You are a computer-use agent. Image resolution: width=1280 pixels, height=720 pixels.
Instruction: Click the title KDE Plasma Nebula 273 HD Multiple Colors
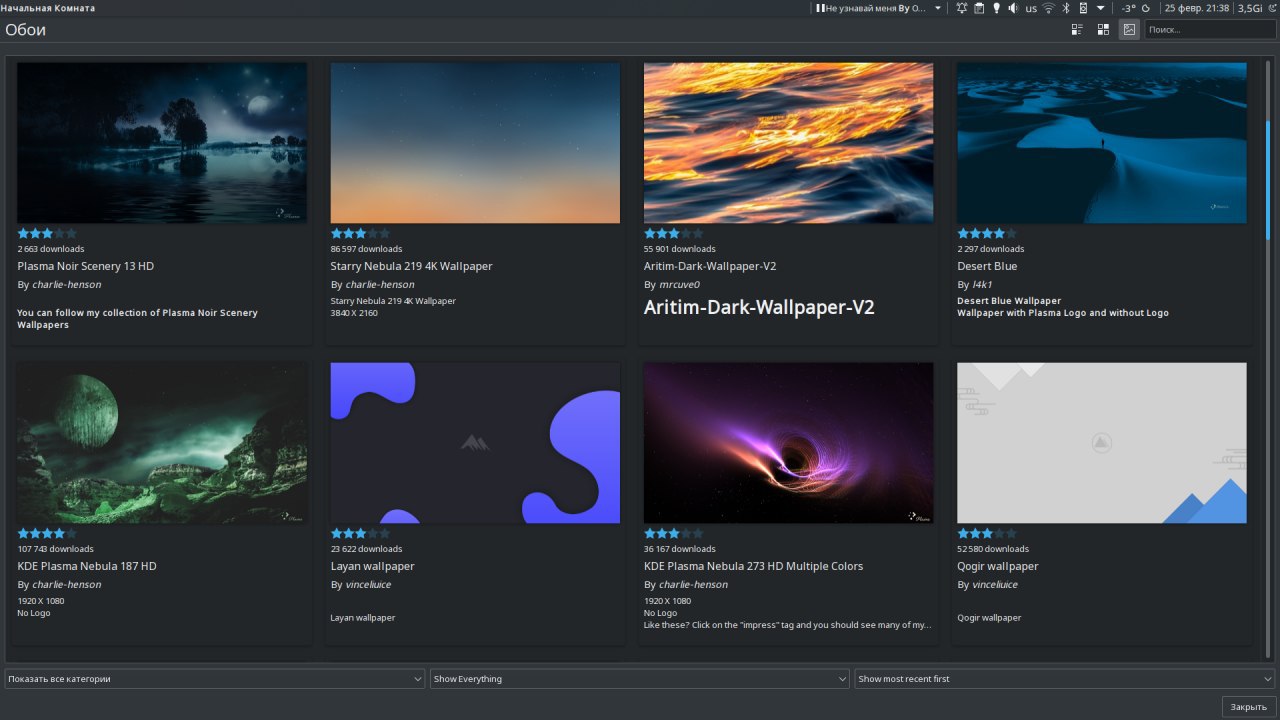click(753, 566)
